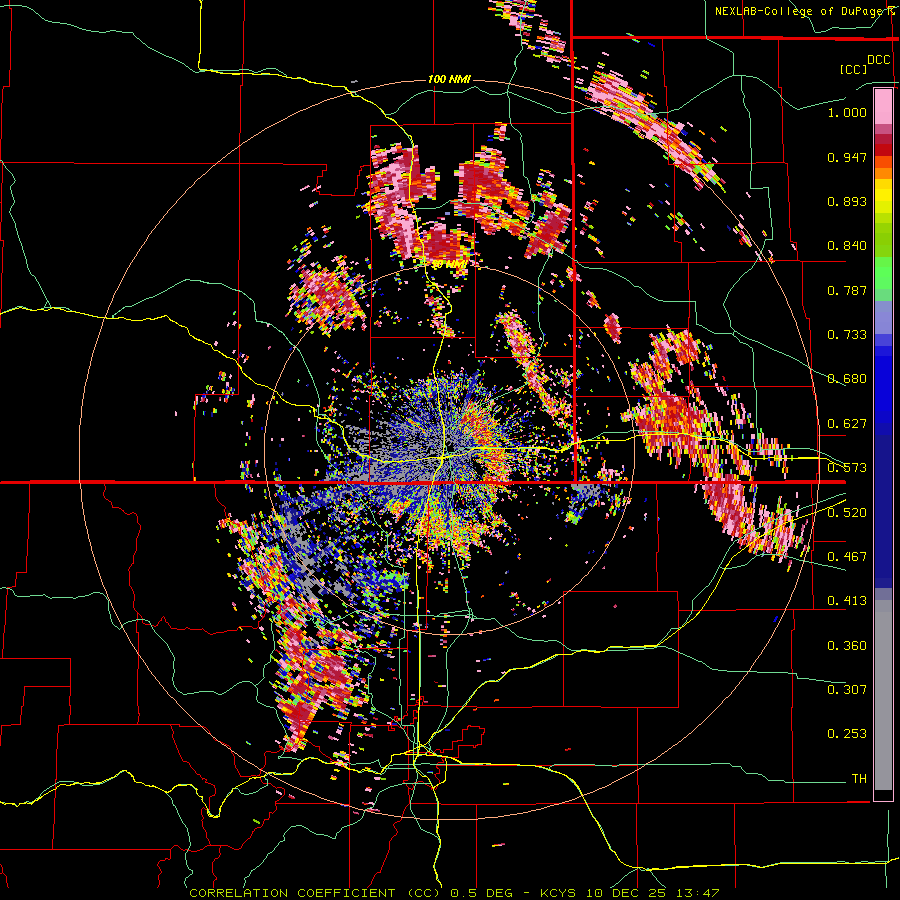Select the 0.680 legend value
900x900 pixels.
[x=847, y=379]
